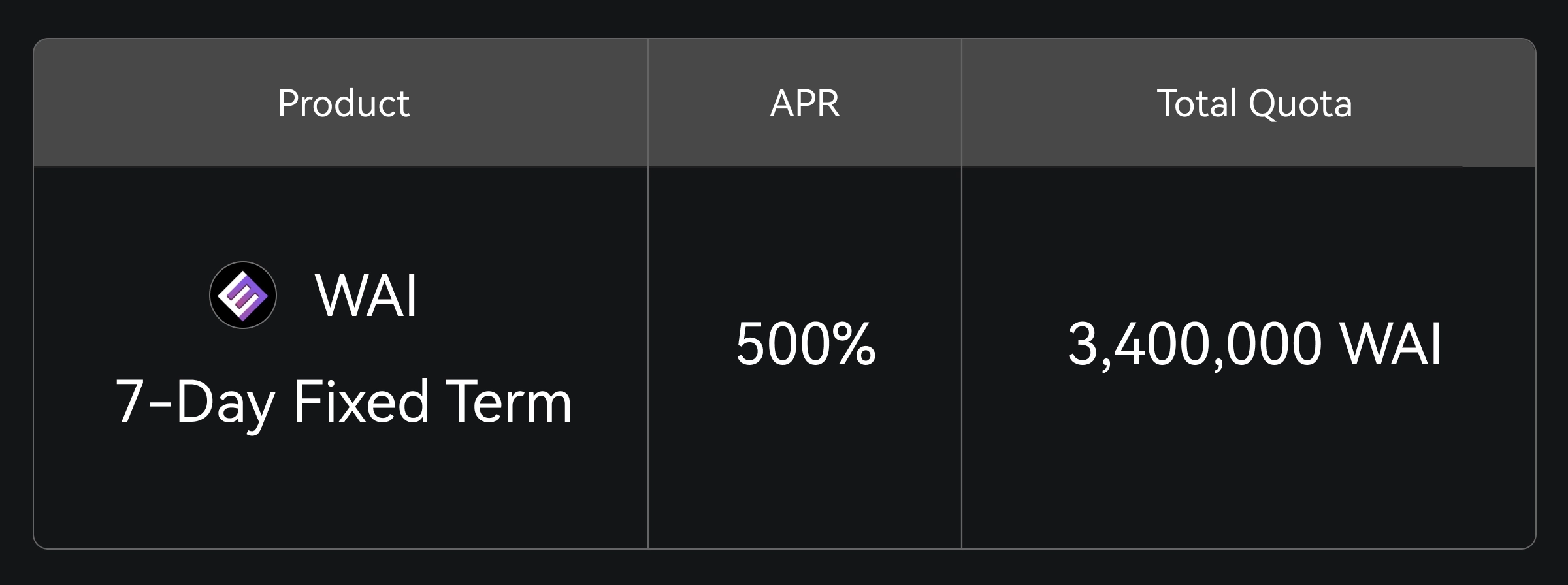
Task: Click the "7-Day" text in product row
Action: [195, 402]
